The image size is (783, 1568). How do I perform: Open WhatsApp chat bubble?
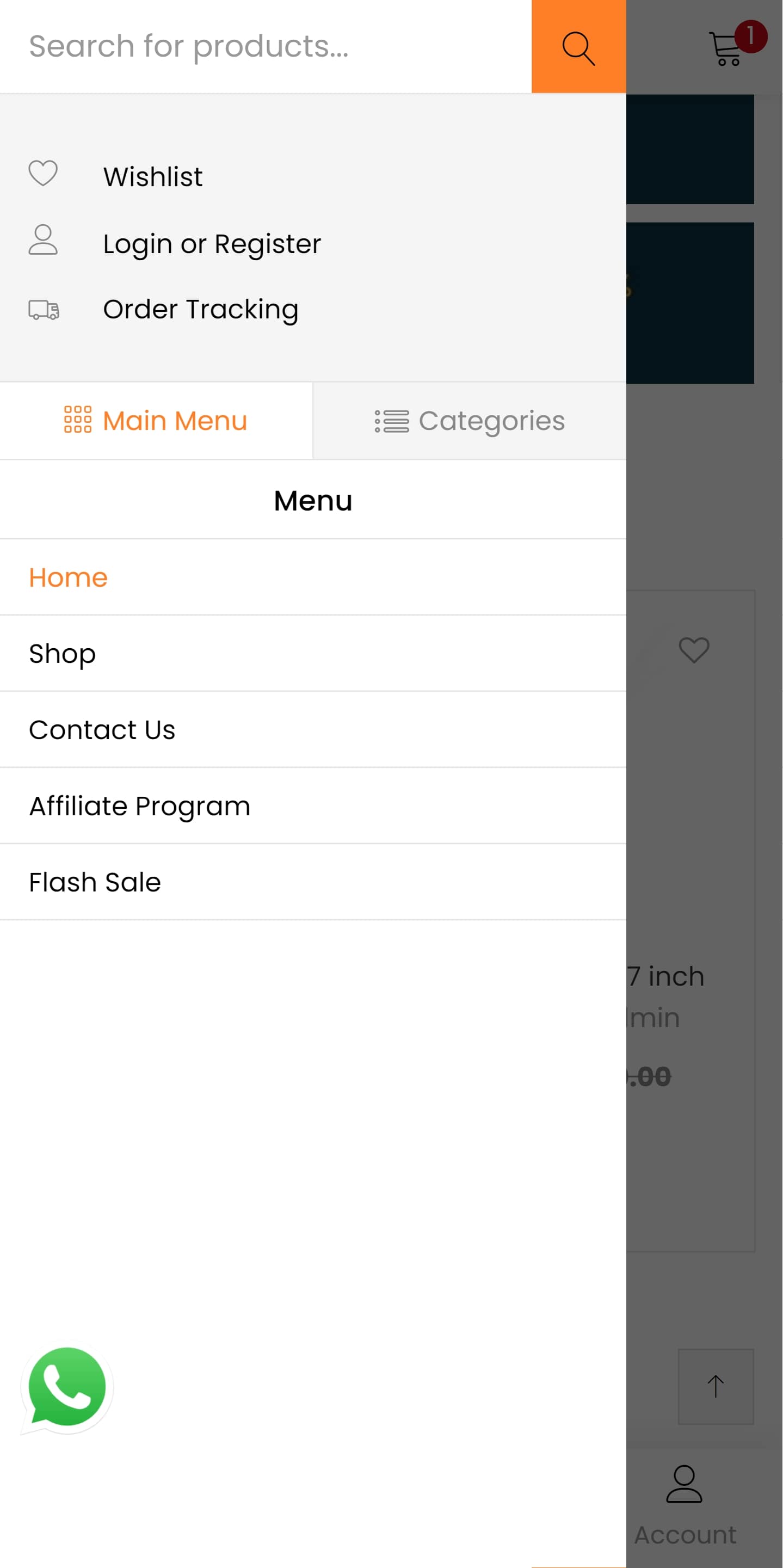(67, 1388)
